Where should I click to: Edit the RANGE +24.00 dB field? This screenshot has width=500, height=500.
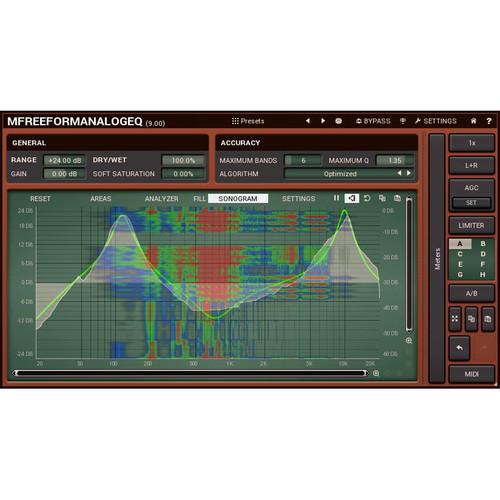(x=65, y=160)
